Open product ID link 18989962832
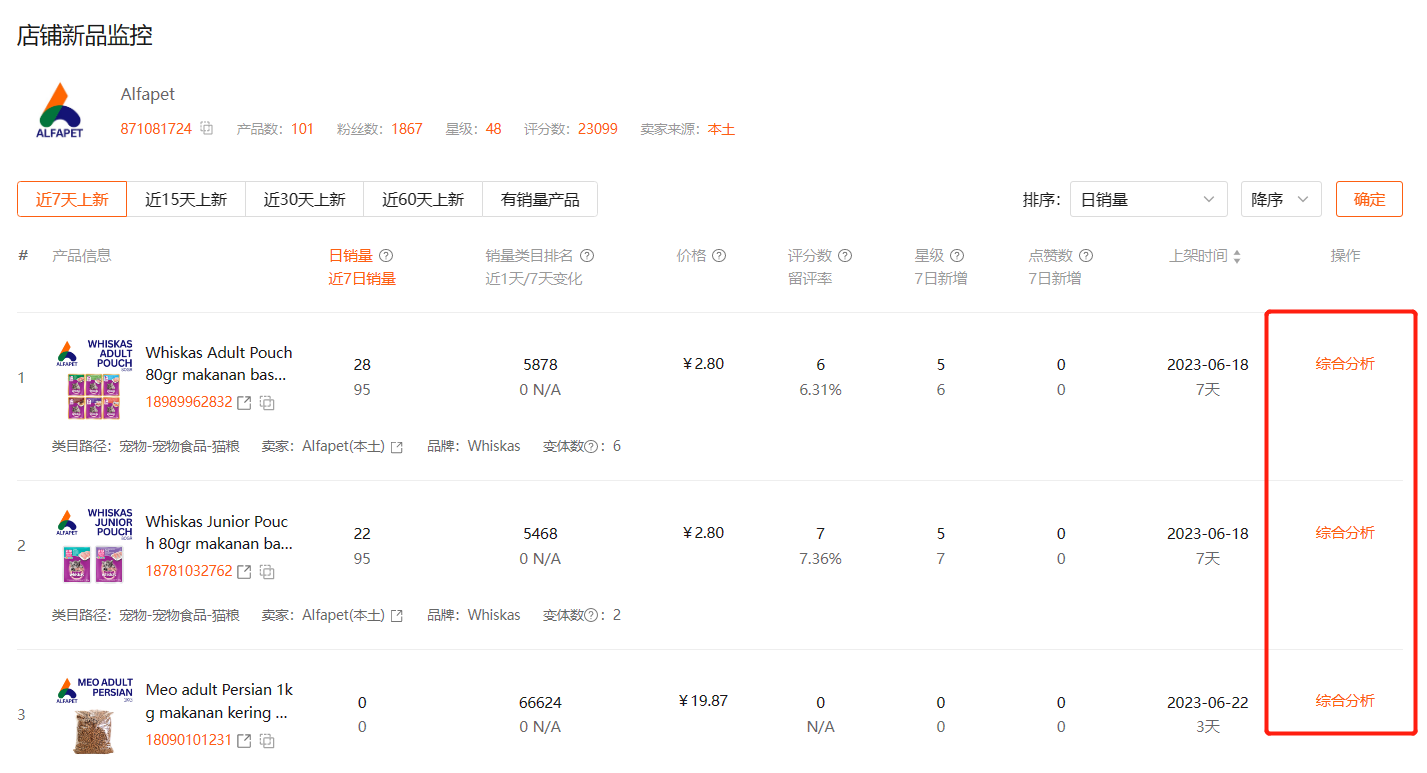 pyautogui.click(x=189, y=403)
